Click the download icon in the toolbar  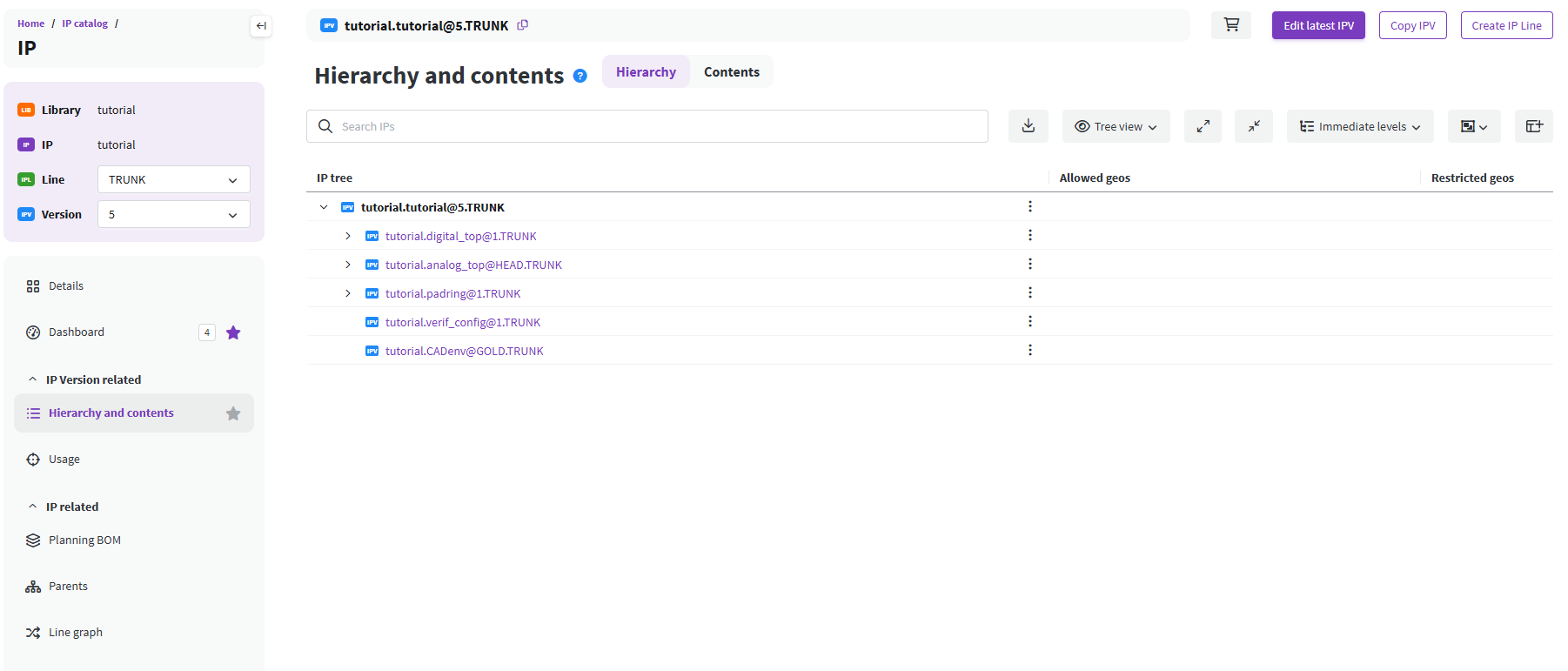click(x=1028, y=126)
